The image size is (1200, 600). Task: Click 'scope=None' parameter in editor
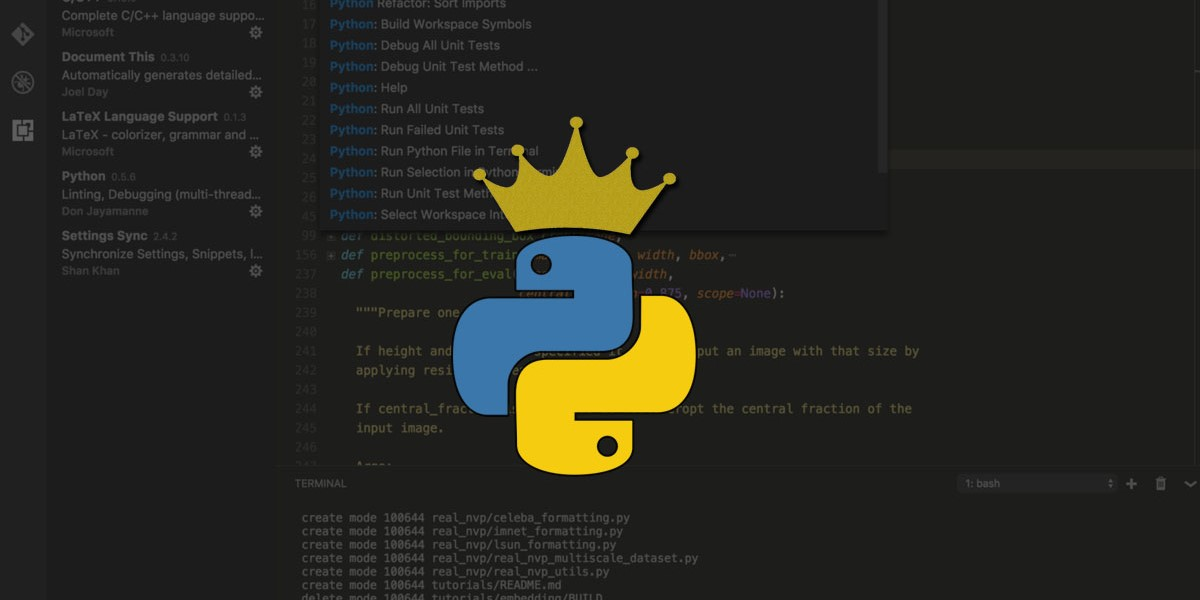coord(732,293)
